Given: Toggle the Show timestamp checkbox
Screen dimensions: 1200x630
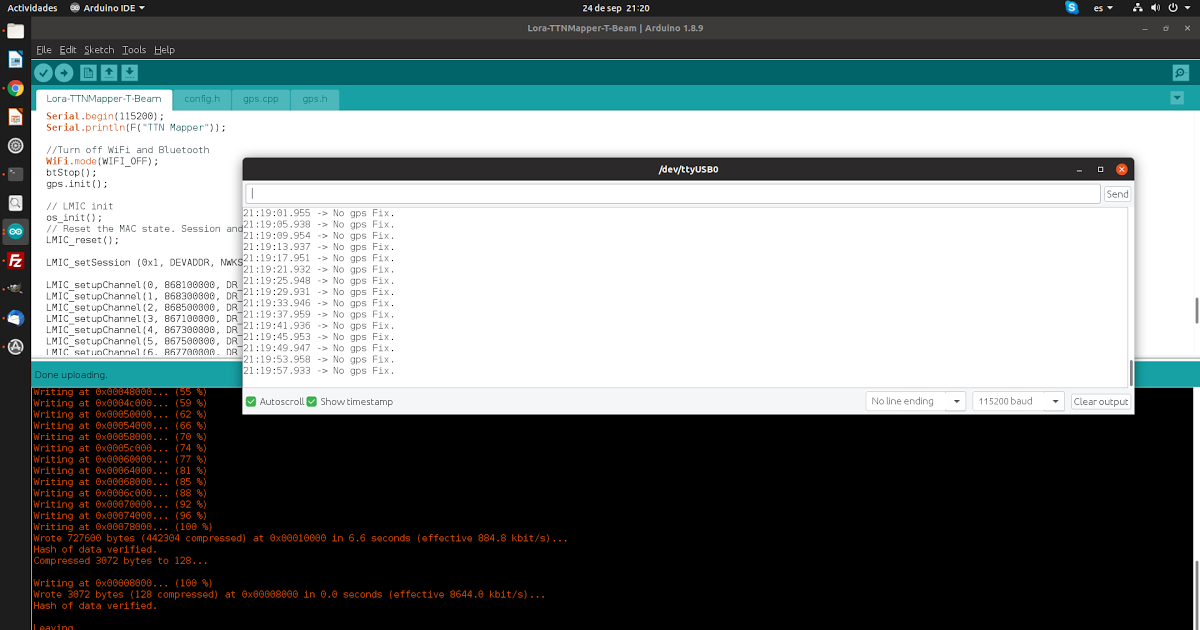Looking at the screenshot, I should (x=312, y=402).
